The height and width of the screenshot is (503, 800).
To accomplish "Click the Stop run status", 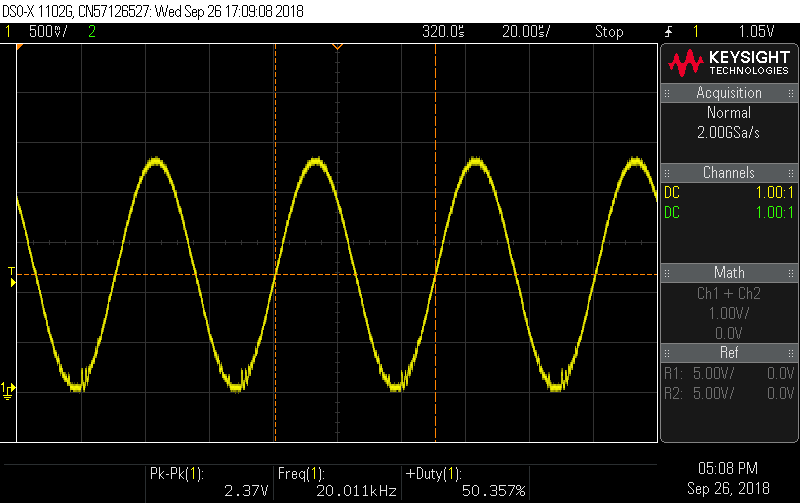I will 609,32.
